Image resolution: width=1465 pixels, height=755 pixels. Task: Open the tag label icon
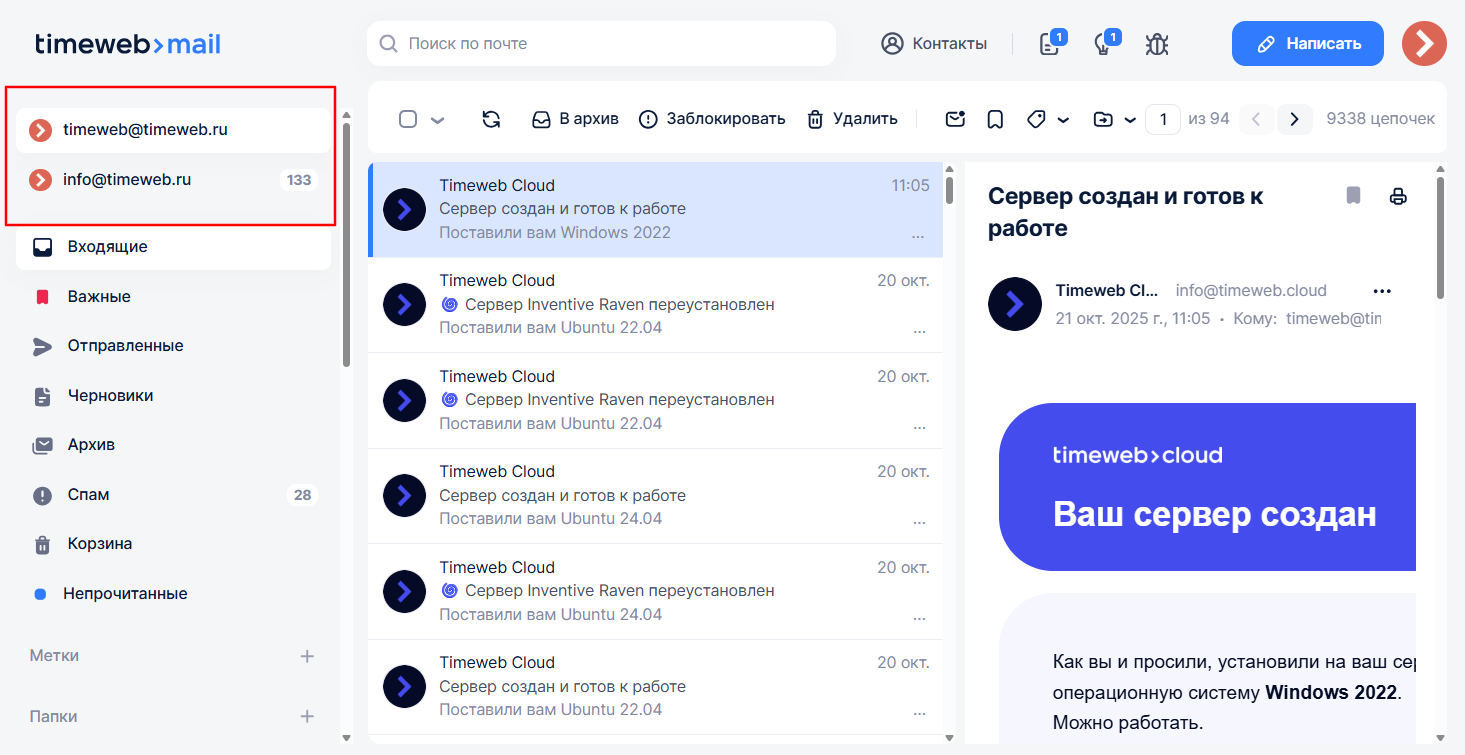click(x=1036, y=118)
